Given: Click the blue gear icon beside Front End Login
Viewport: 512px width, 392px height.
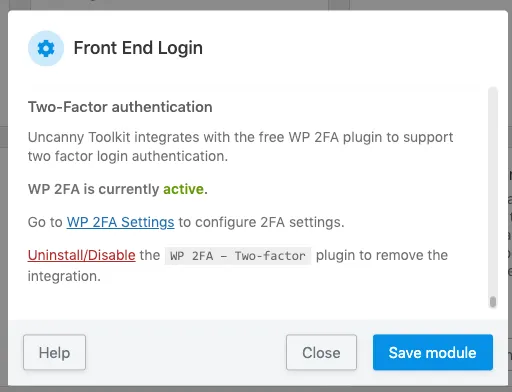Looking at the screenshot, I should tap(46, 48).
